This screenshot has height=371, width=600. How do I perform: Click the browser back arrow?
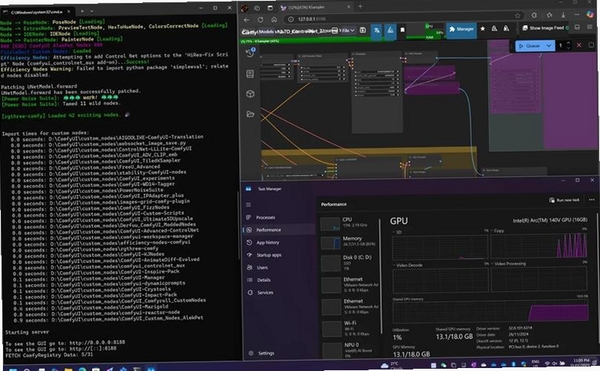(247, 20)
